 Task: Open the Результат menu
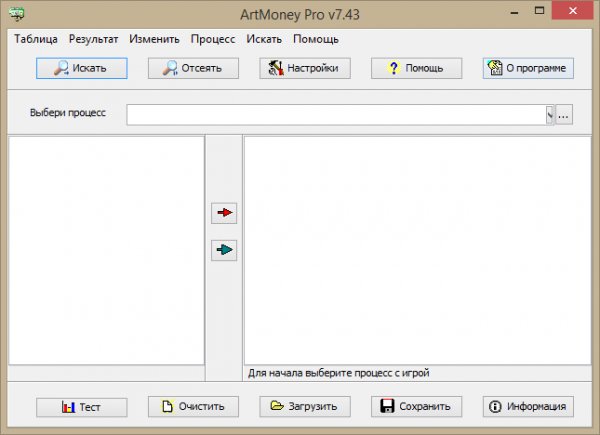pyautogui.click(x=93, y=39)
